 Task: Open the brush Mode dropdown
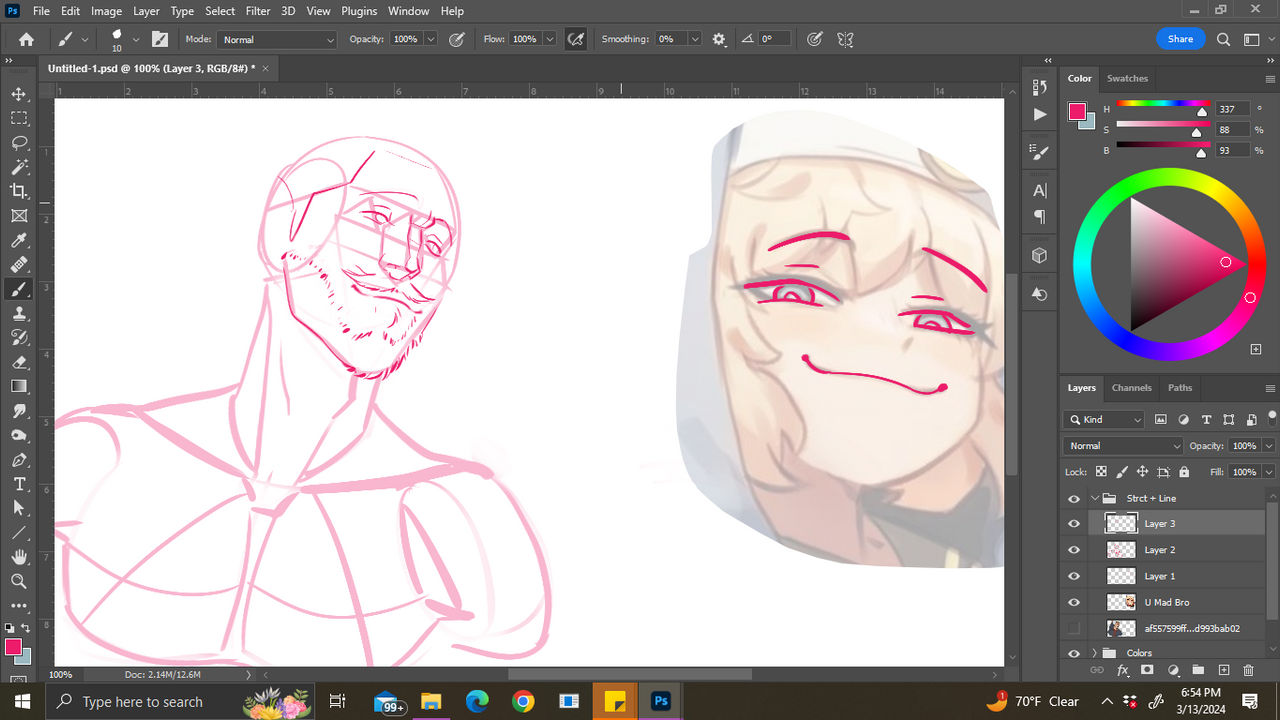click(277, 40)
